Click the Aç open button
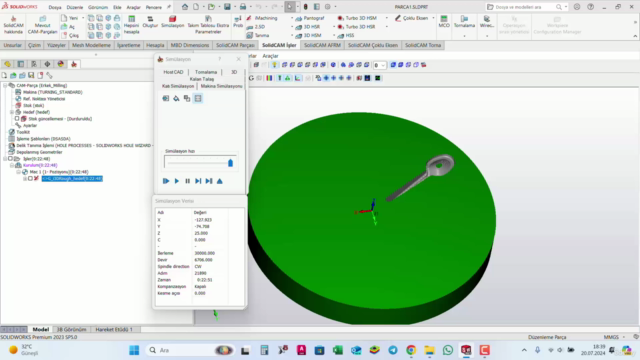This screenshot has width=640, height=360. (68, 27)
